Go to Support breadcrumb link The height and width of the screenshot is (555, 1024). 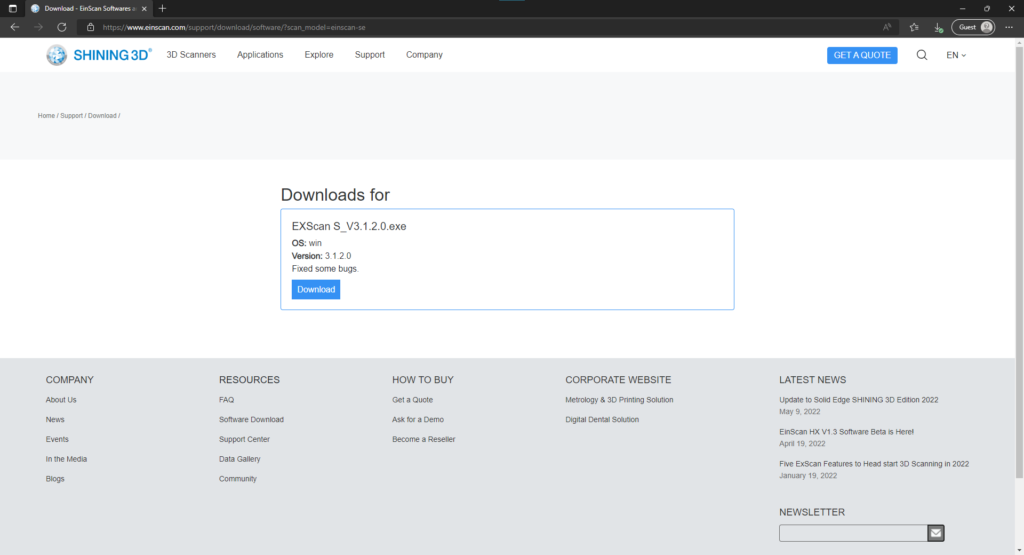point(71,116)
